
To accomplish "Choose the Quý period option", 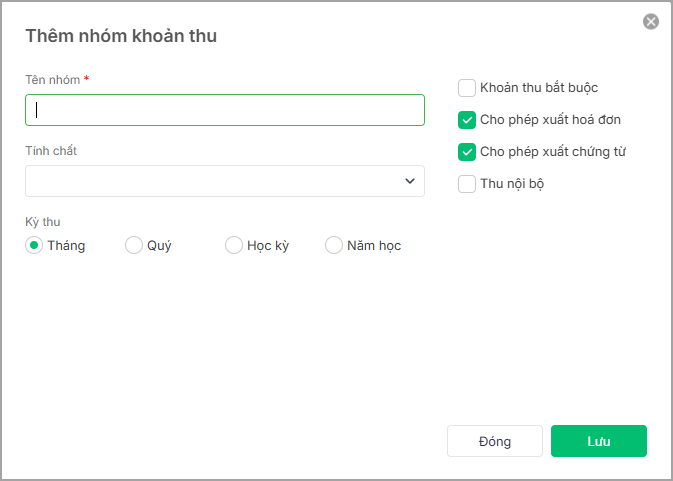I will click(x=134, y=245).
